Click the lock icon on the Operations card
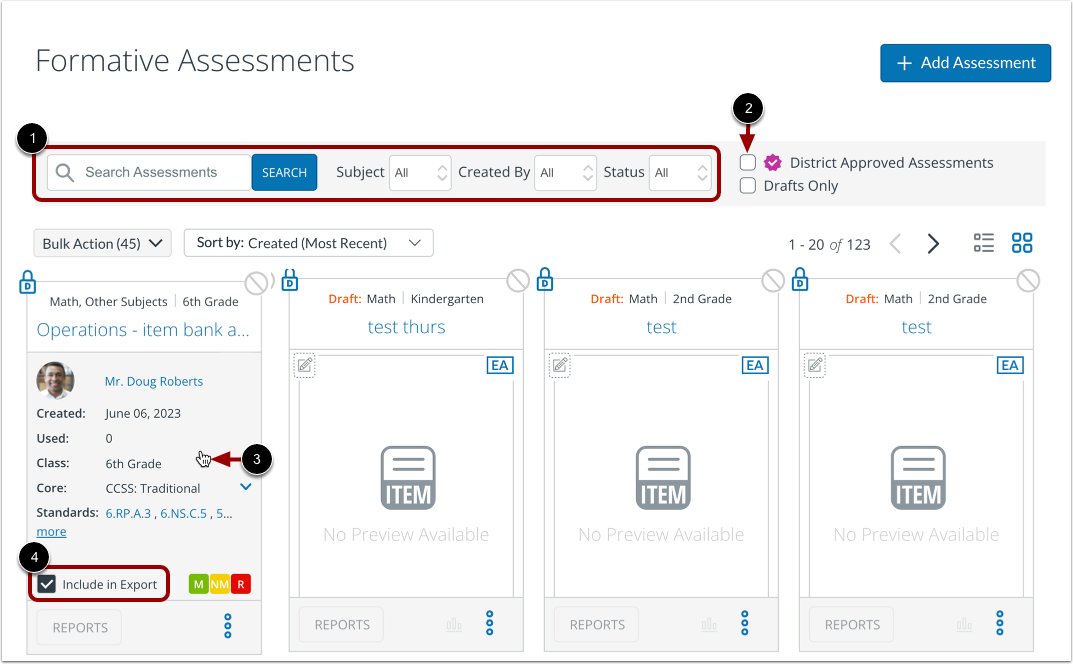The height and width of the screenshot is (664, 1073). (x=27, y=282)
